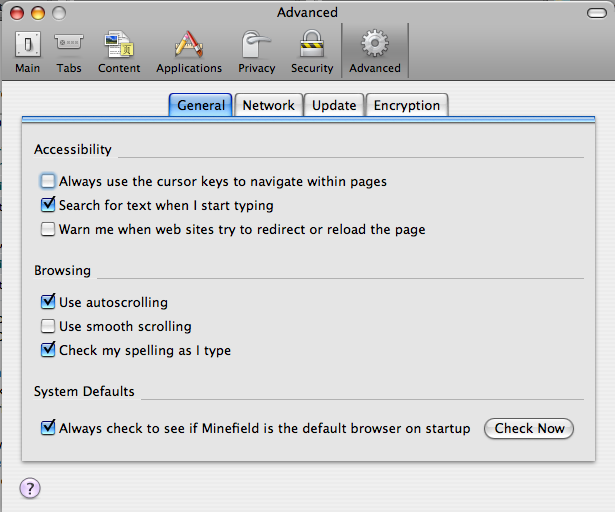615x512 pixels.
Task: Open the Main preferences pane
Action: [x=27, y=53]
